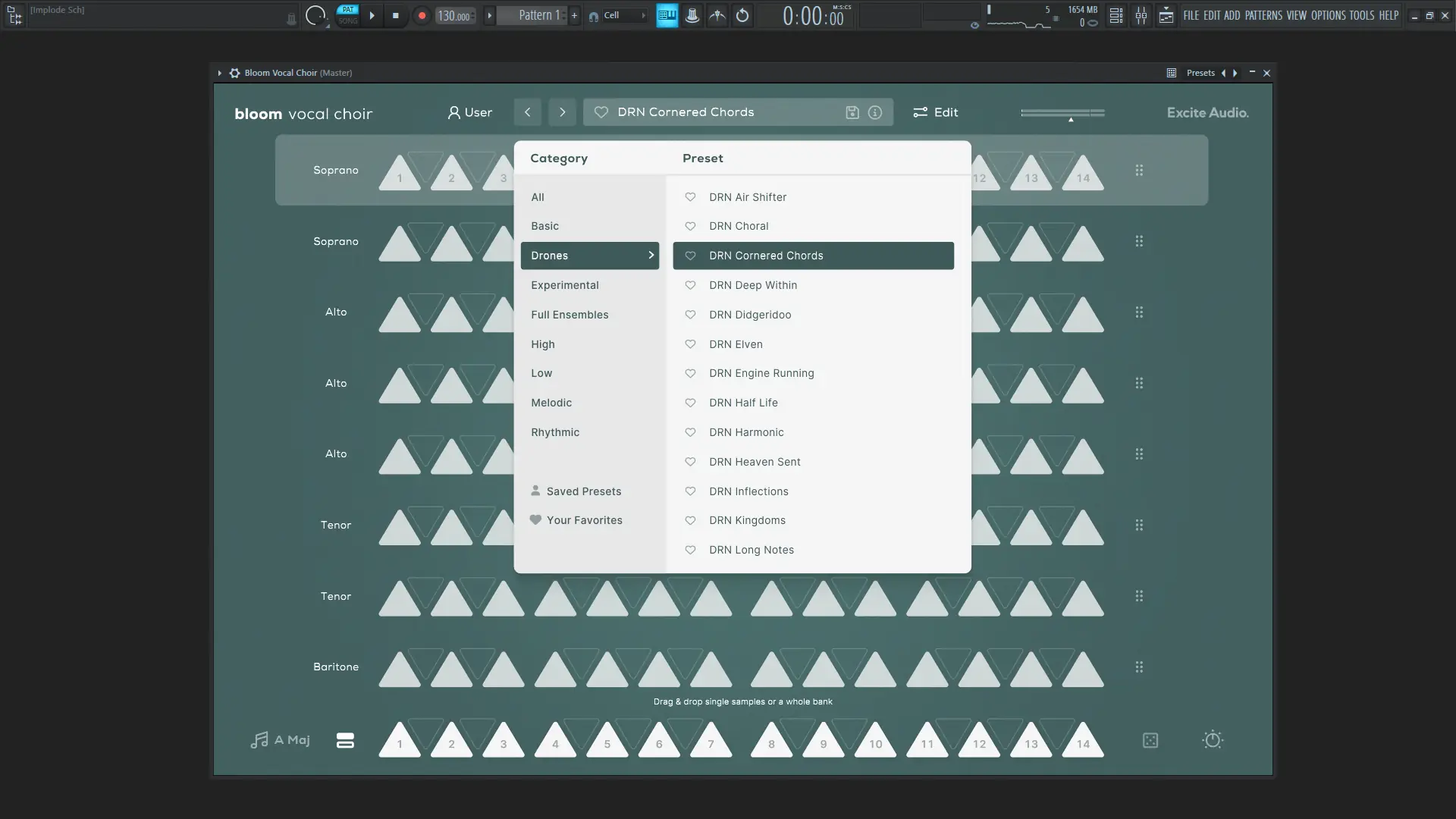Screen dimensions: 1456x819
Task: Open the OPTIONS menu
Action: pos(1328,15)
